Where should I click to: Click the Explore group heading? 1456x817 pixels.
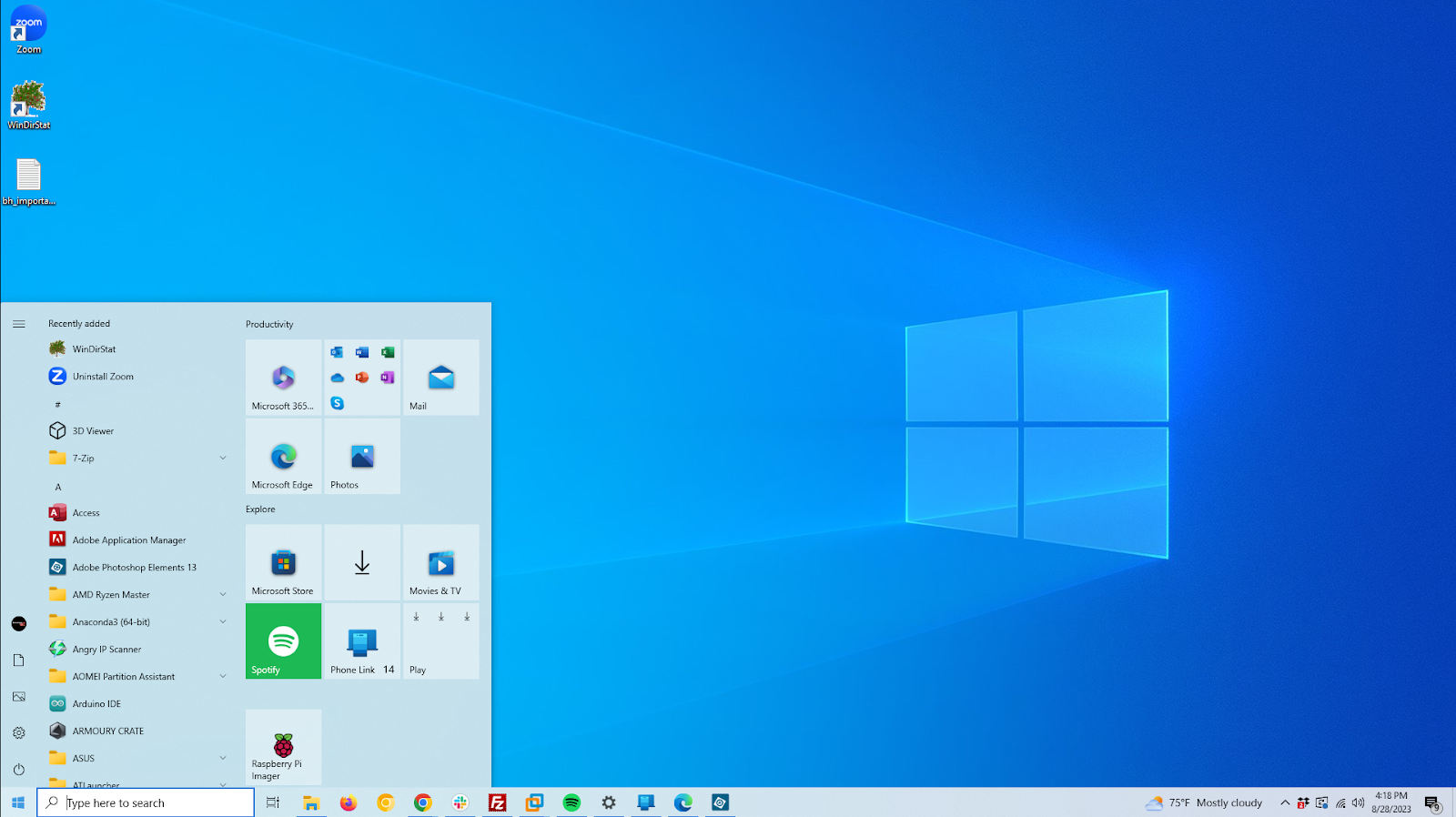pyautogui.click(x=260, y=509)
